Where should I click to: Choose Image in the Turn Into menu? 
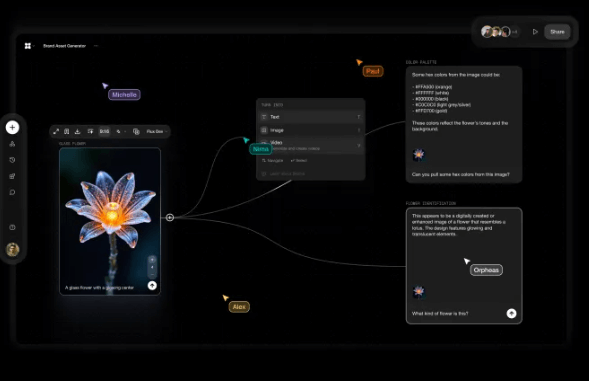[311, 130]
